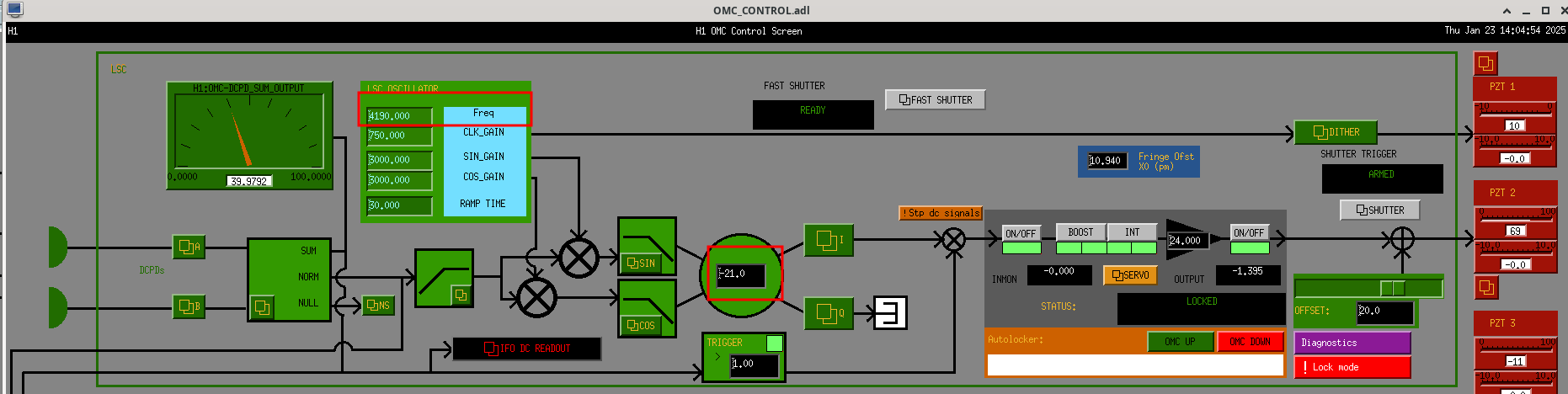
Task: Open the DITHER related display
Action: [x=1336, y=132]
